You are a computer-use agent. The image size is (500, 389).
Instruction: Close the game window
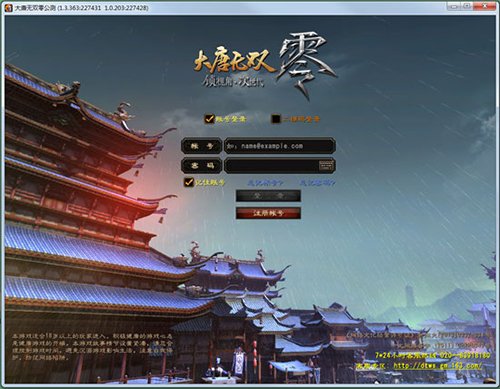pyautogui.click(x=485, y=6)
